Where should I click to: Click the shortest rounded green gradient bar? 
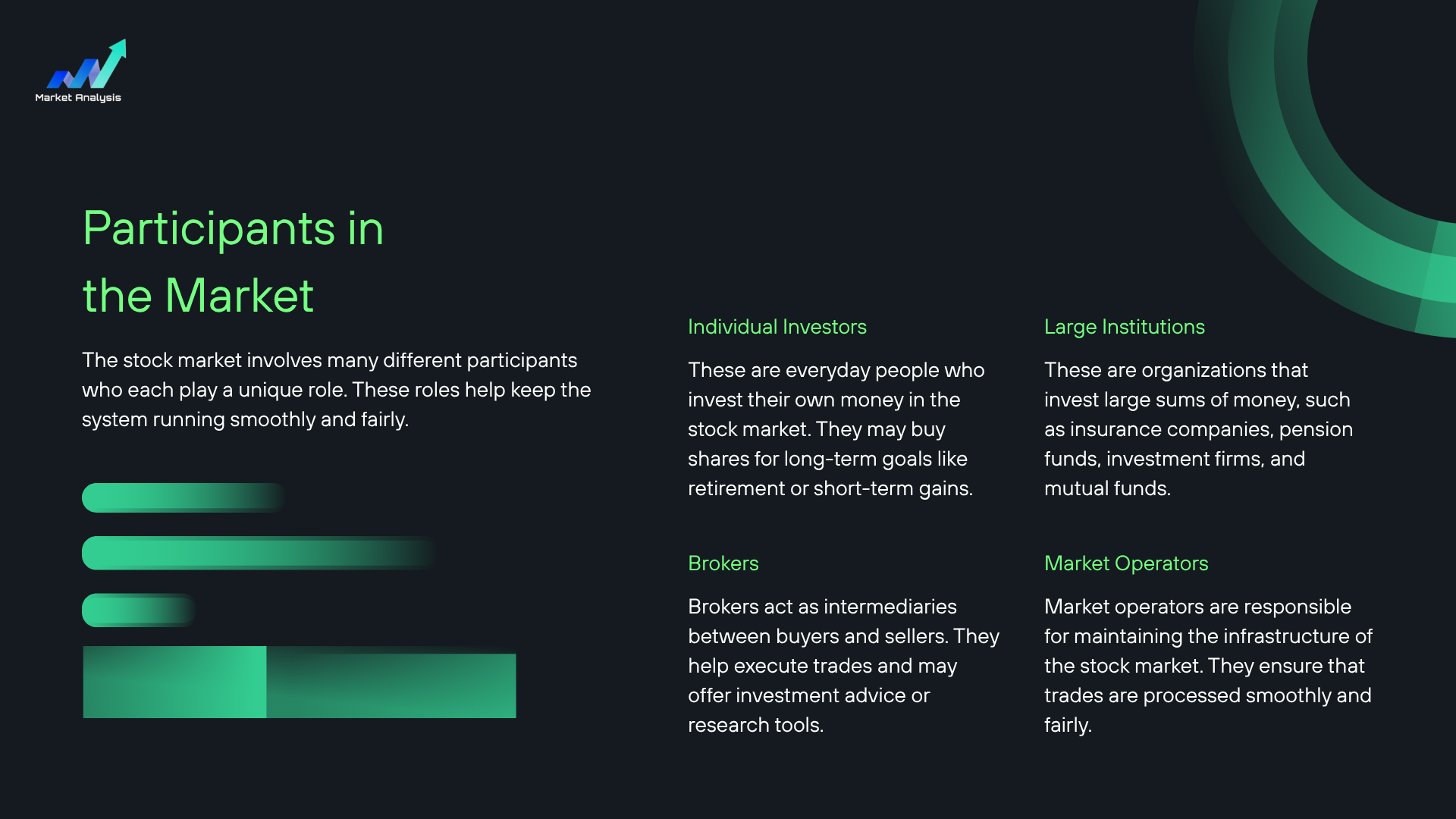click(x=138, y=610)
